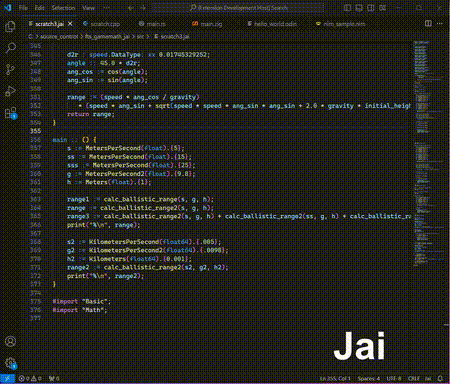Click the src breadcrumb segment
This screenshot has width=450, height=384.
[x=140, y=37]
